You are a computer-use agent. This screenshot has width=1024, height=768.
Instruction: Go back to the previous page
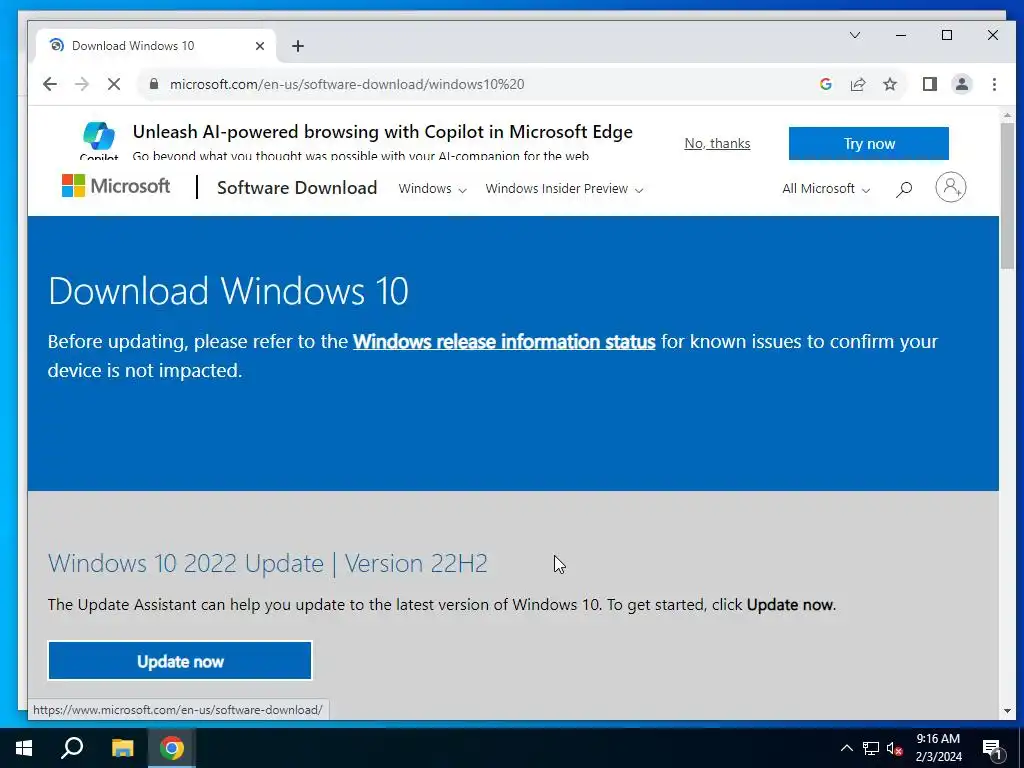tap(50, 84)
